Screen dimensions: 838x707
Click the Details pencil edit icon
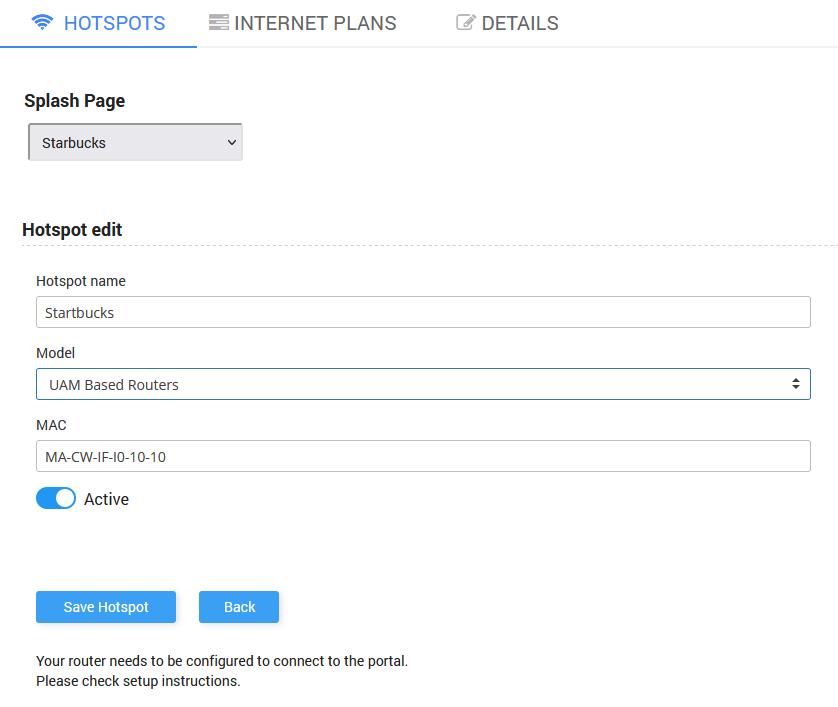tap(465, 23)
